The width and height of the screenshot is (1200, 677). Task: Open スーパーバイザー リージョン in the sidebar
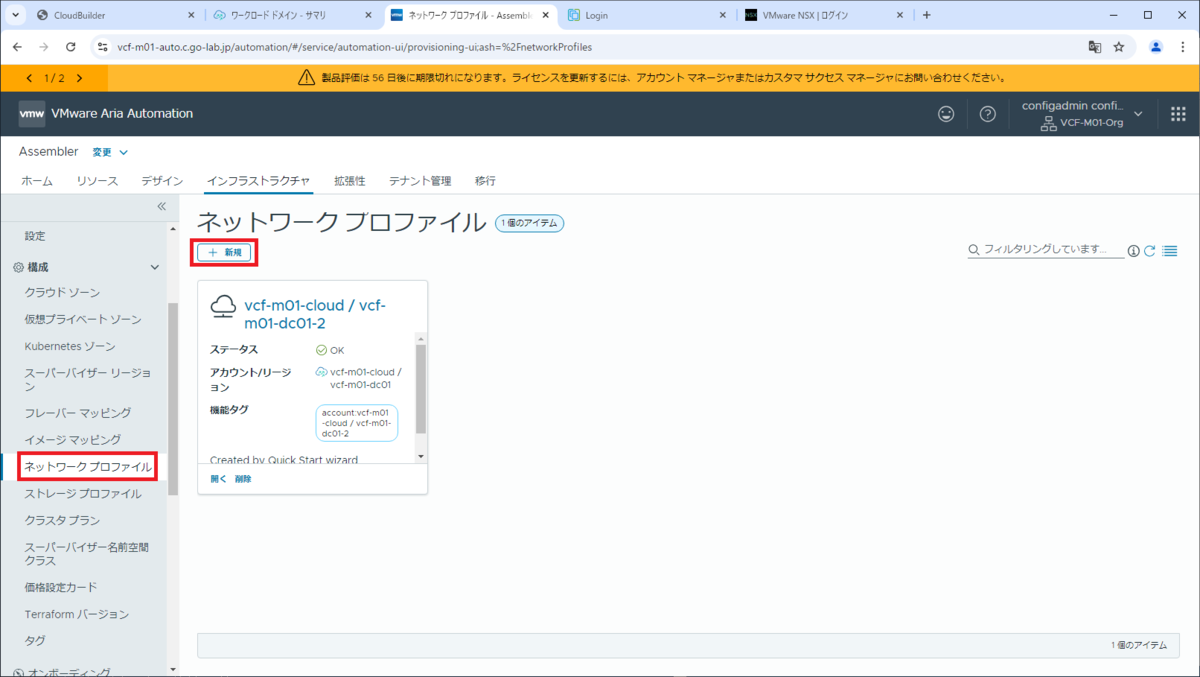tap(88, 379)
